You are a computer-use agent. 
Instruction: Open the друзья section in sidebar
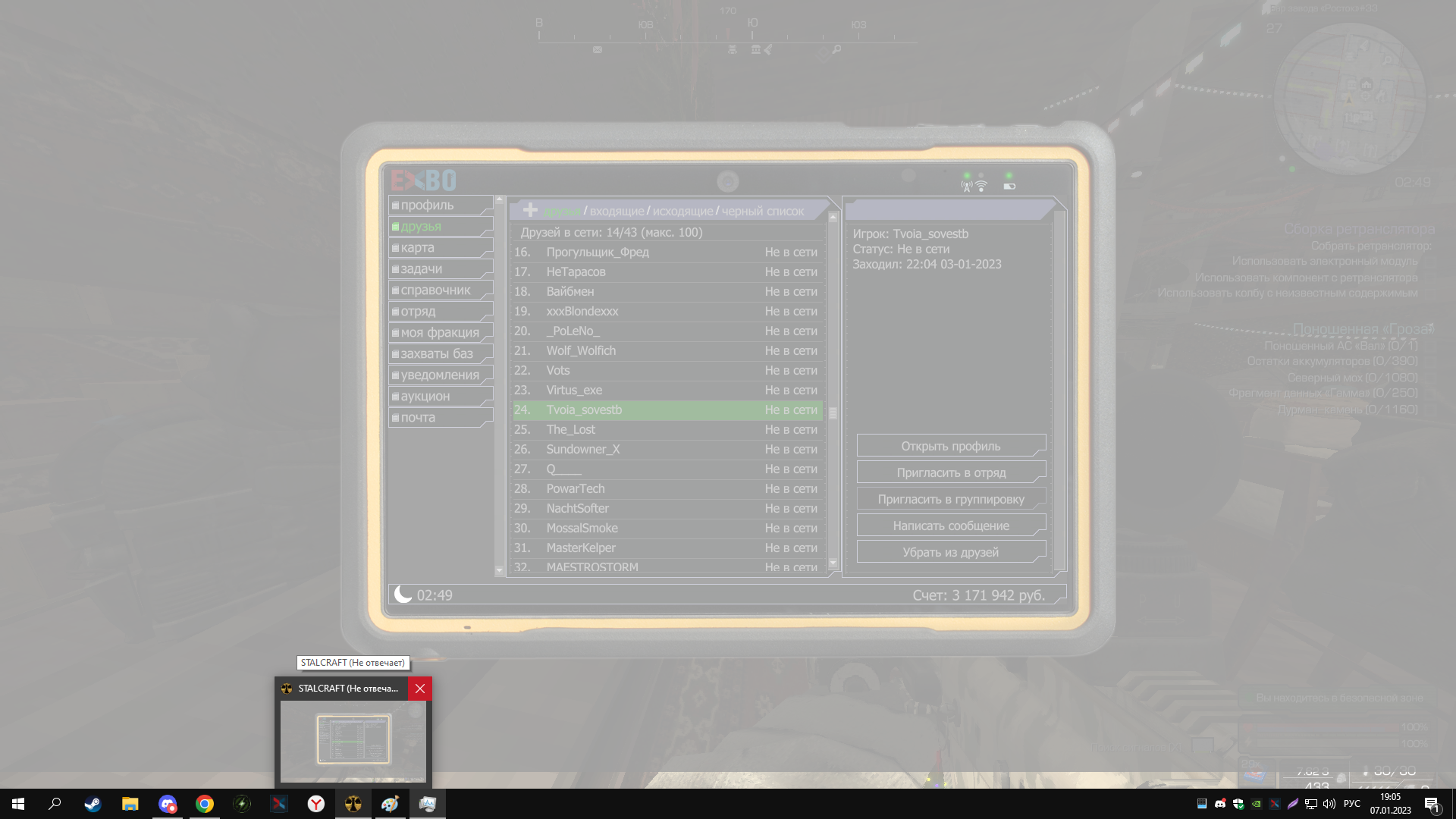click(x=441, y=227)
